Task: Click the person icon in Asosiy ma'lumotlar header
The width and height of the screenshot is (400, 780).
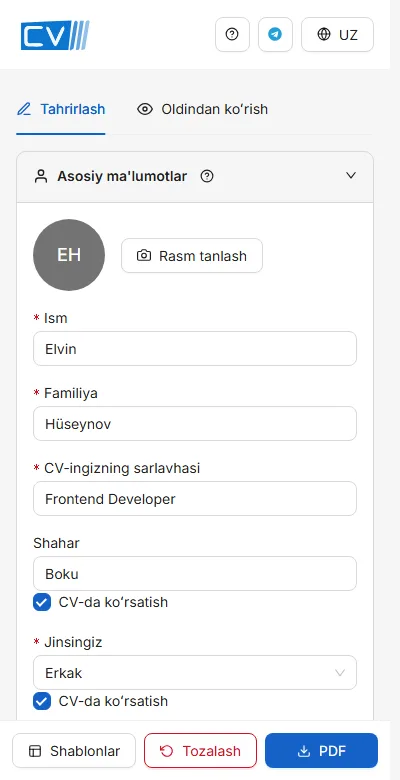Action: point(41,176)
